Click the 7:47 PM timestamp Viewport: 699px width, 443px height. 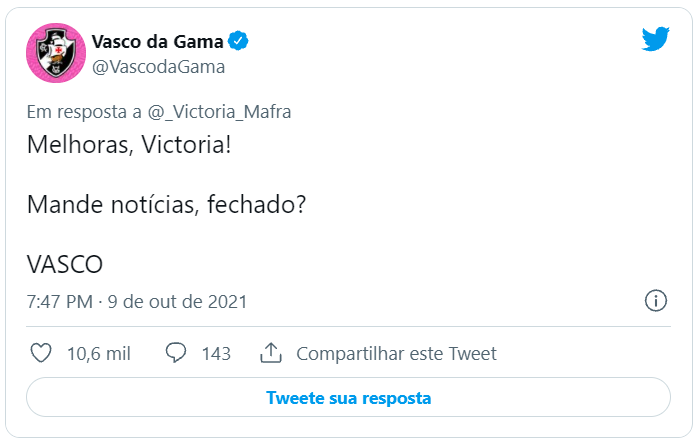coord(60,301)
